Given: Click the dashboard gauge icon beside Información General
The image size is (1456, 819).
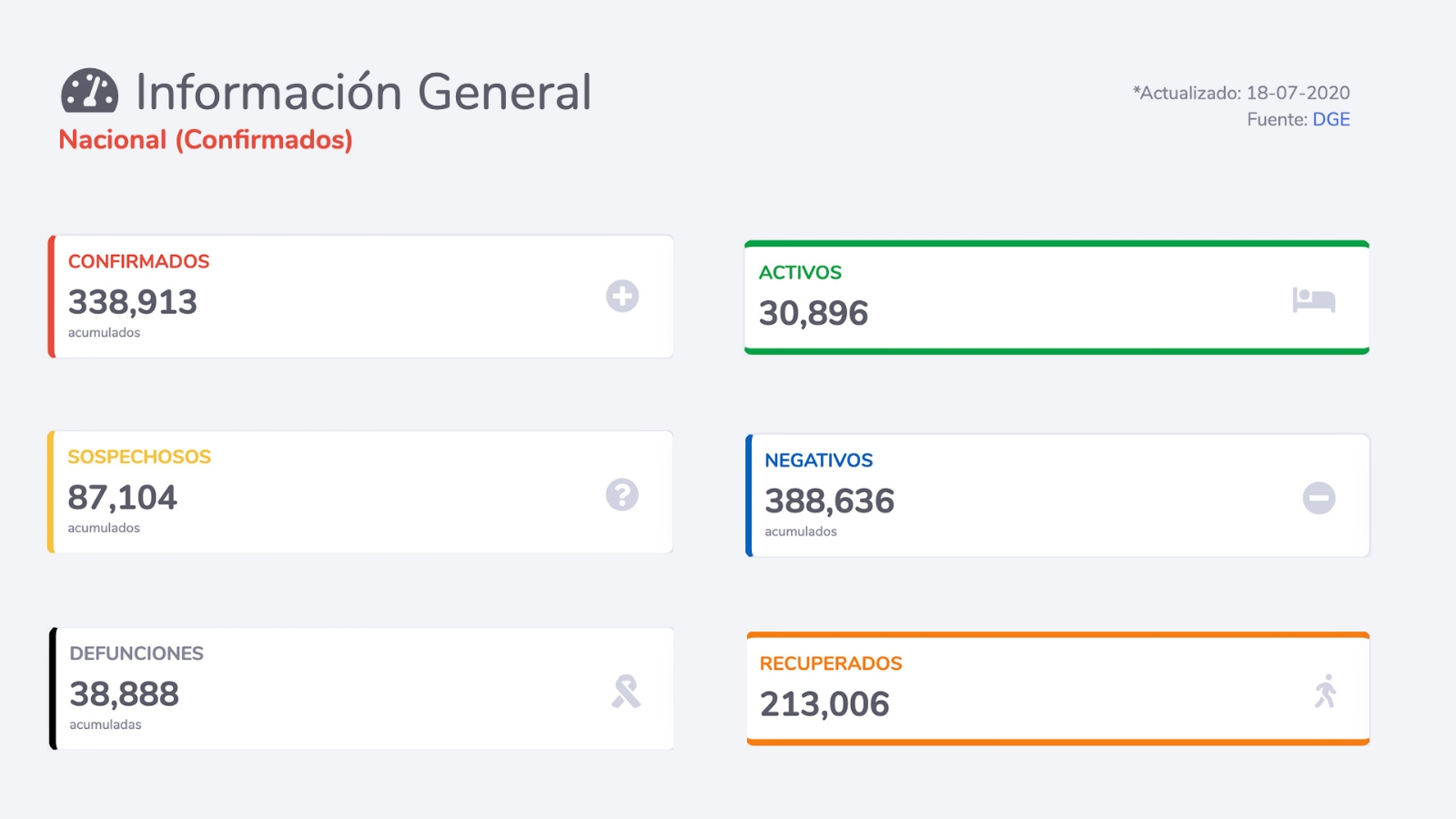Looking at the screenshot, I should pos(89,91).
